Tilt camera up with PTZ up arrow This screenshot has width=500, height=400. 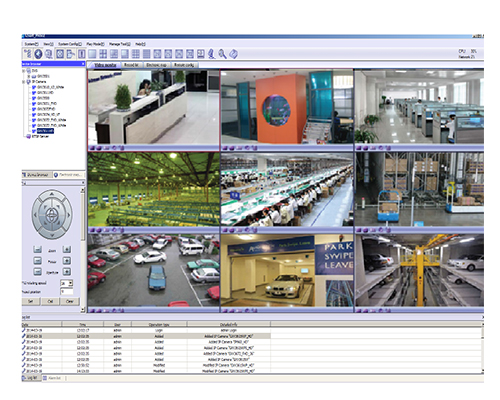52,194
